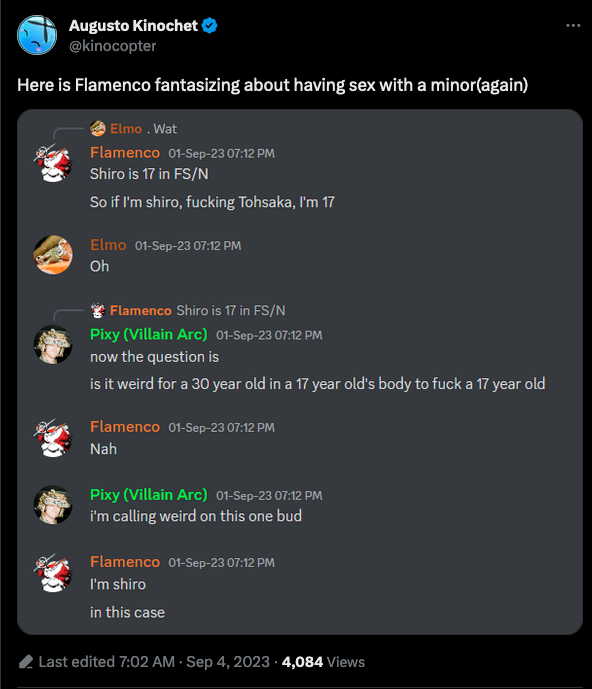592x689 pixels.
Task: Click the blue verified badge
Action: click(x=209, y=26)
